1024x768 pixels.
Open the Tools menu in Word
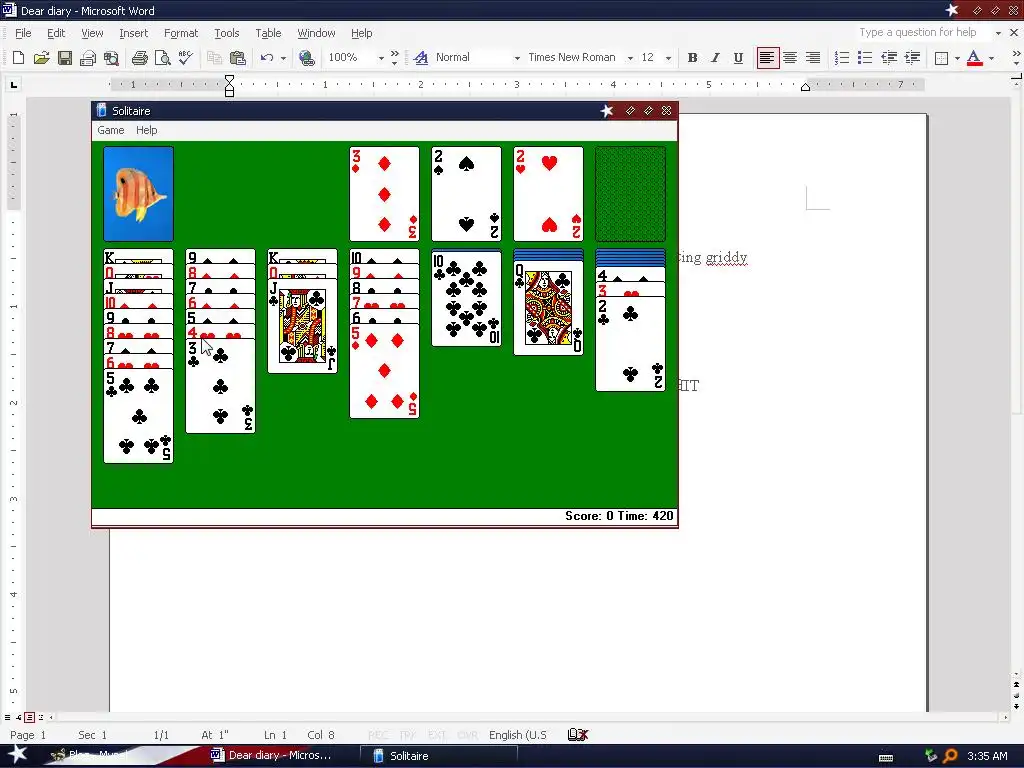tap(227, 33)
